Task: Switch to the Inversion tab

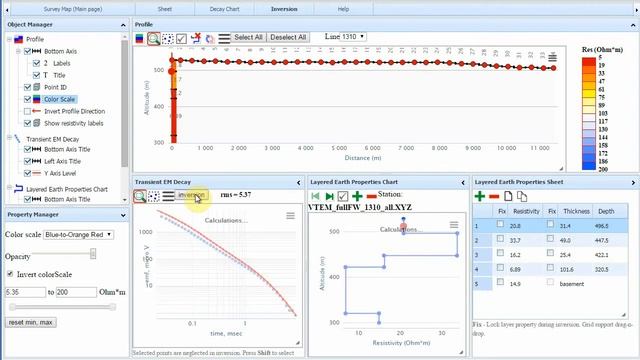Action: (x=284, y=9)
